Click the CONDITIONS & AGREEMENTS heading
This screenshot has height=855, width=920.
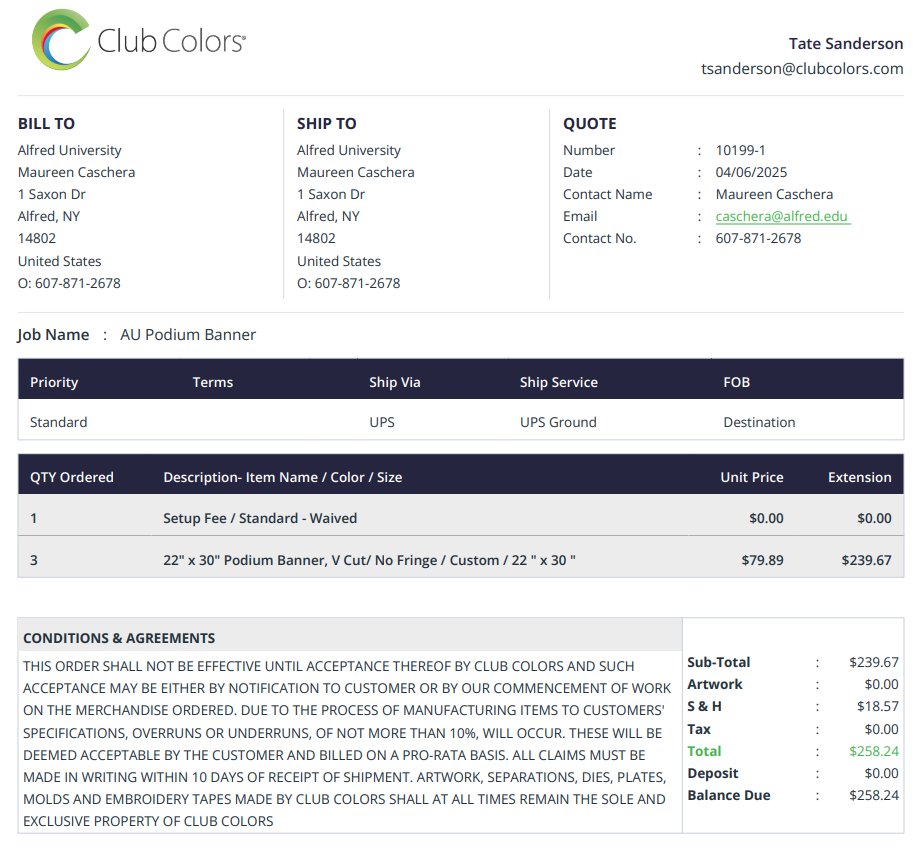tap(119, 638)
